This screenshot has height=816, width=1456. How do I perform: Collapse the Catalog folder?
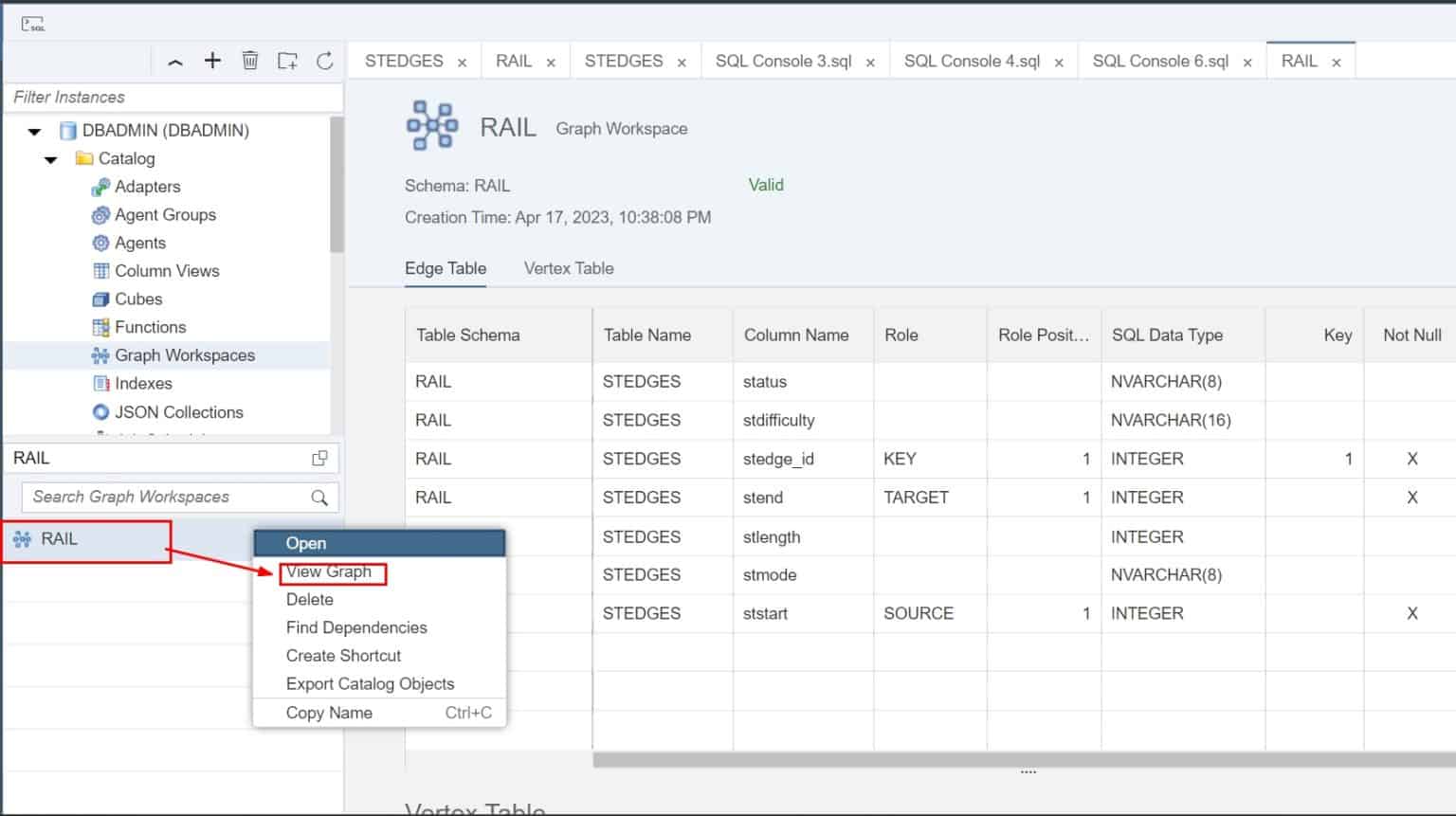tap(51, 159)
